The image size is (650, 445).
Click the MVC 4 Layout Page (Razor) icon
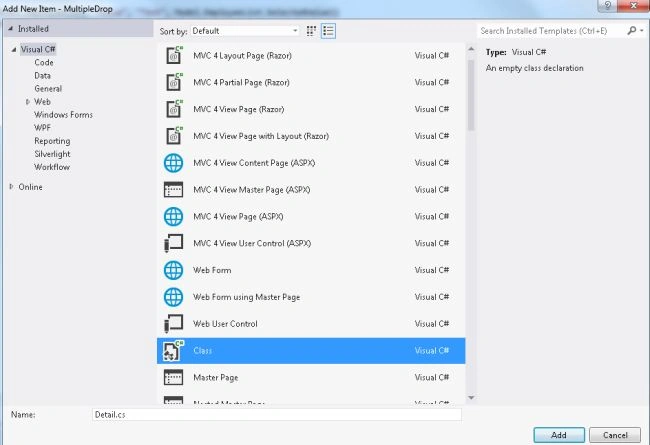174,55
